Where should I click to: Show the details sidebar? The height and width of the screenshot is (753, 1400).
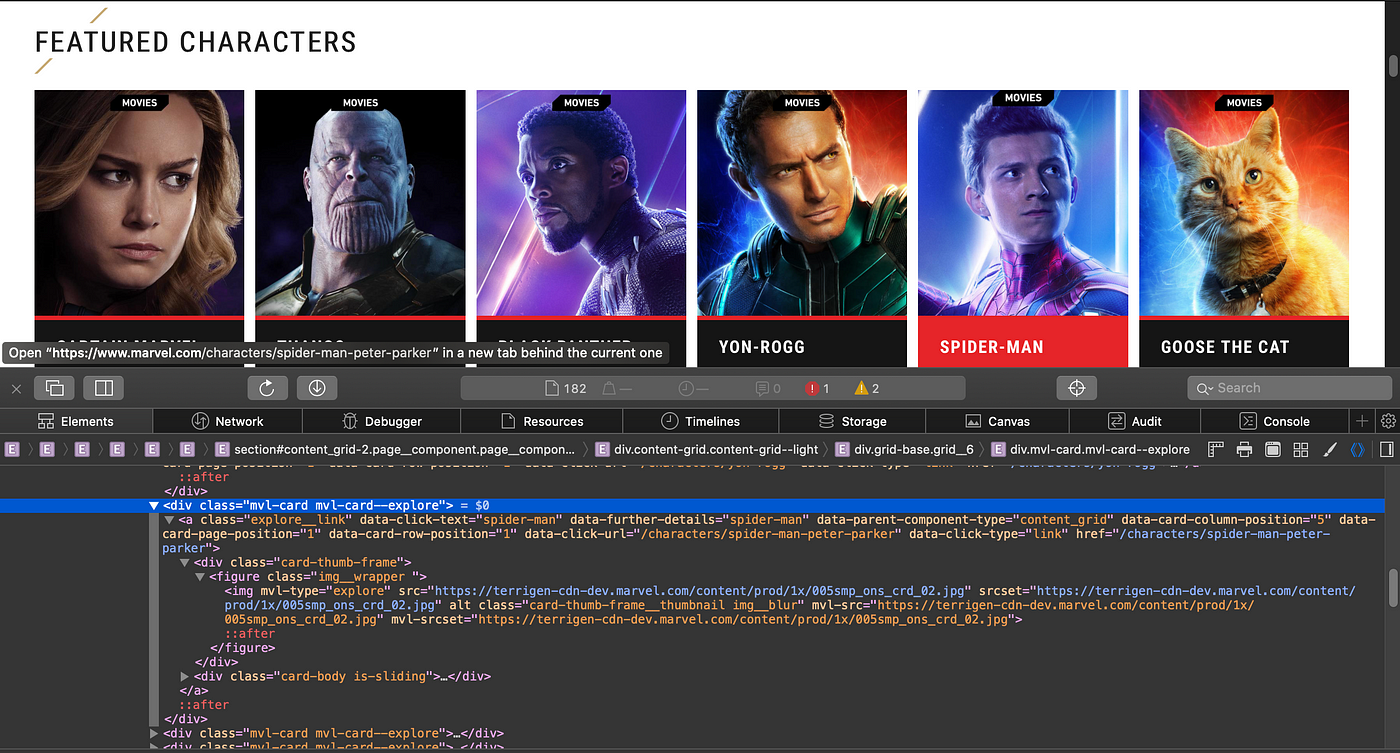coord(1387,450)
